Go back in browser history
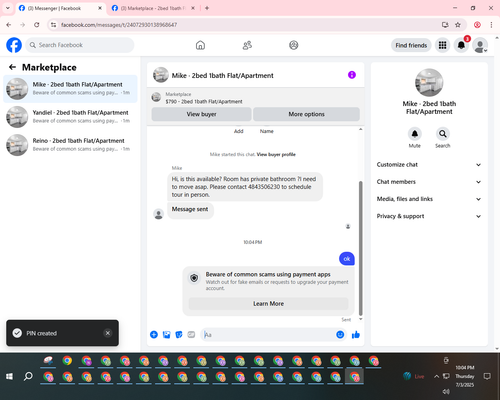The height and width of the screenshot is (400, 500). click(x=9, y=25)
